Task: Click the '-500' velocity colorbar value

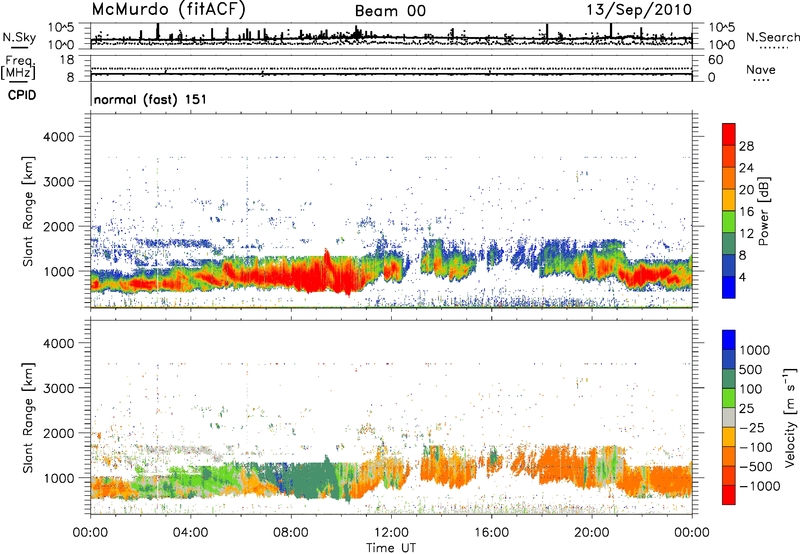Action: (x=756, y=466)
